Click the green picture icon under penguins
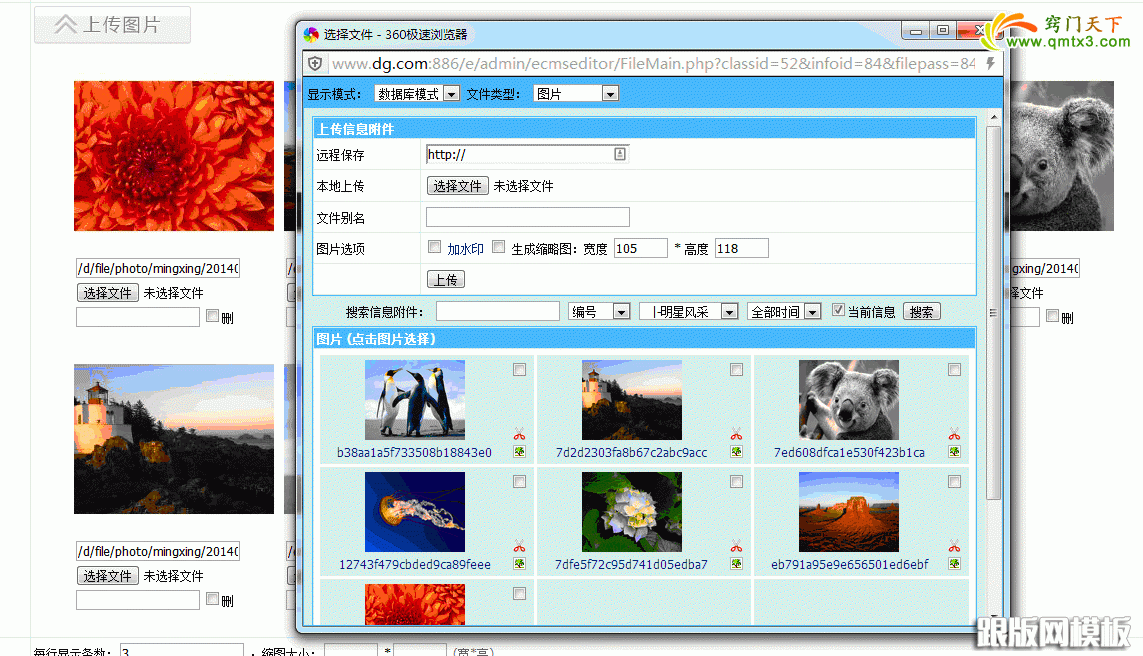 point(519,452)
